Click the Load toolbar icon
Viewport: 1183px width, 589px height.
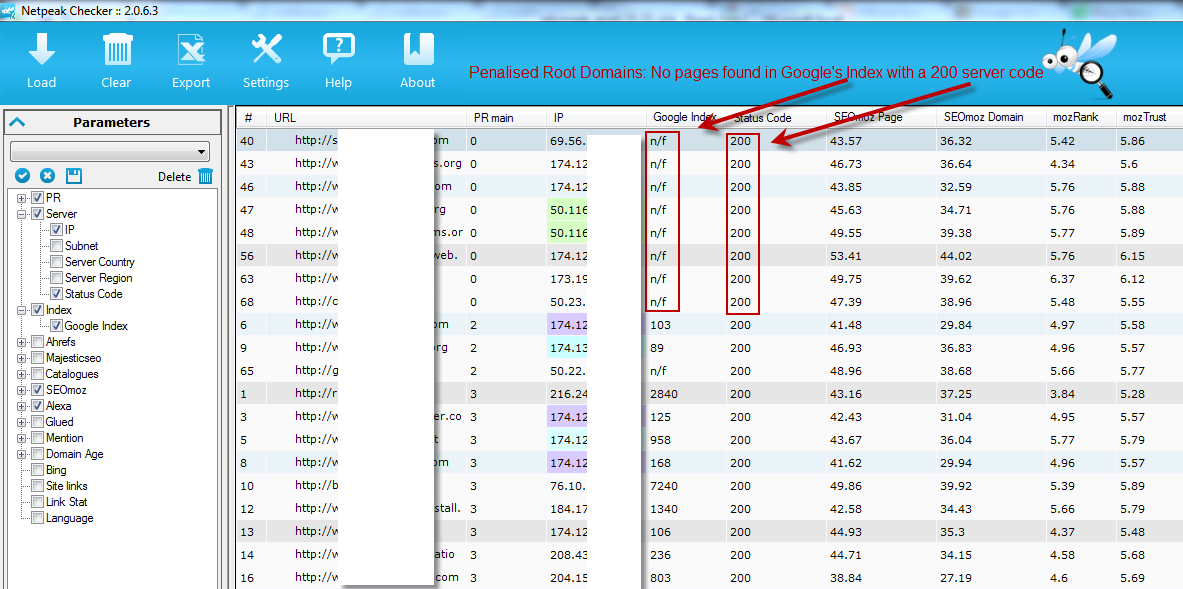41,51
